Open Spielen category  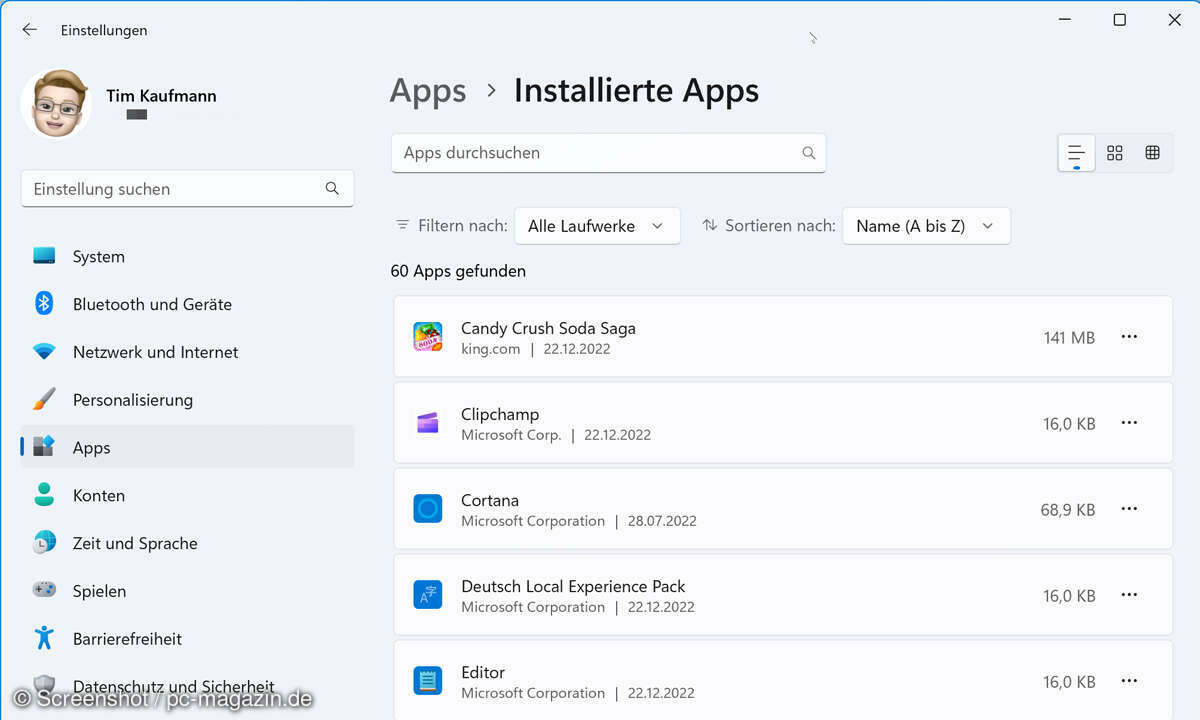click(x=187, y=591)
